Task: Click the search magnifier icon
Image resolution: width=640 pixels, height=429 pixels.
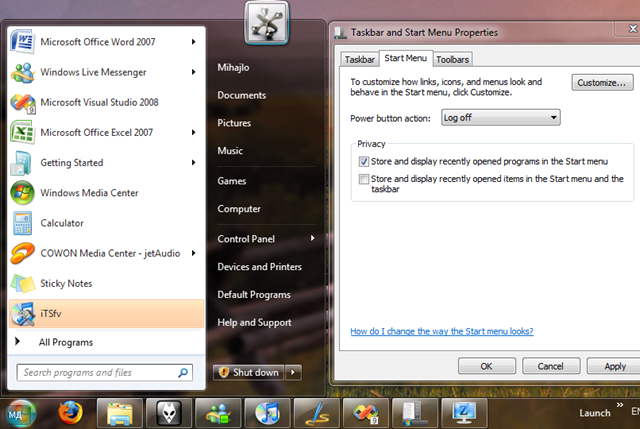Action: [x=183, y=372]
